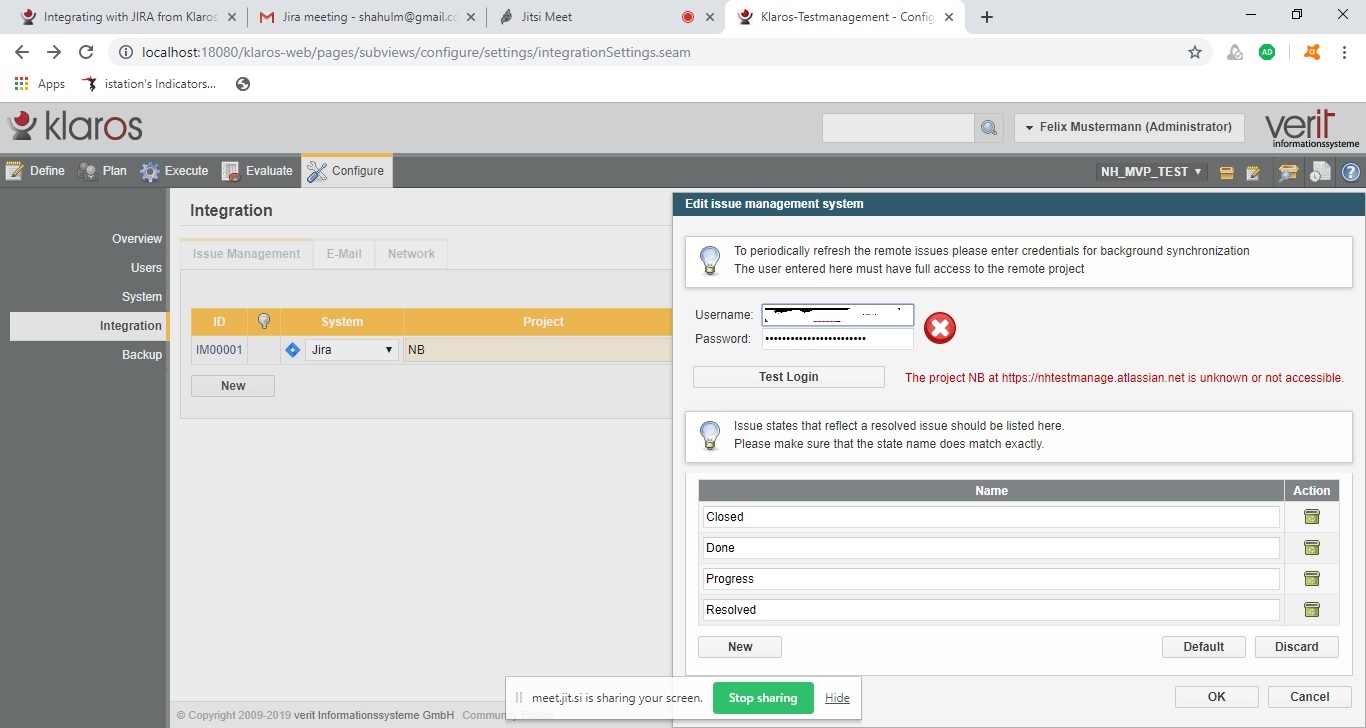Image resolution: width=1366 pixels, height=728 pixels.
Task: Switch to the E-Mail tab
Action: (343, 254)
